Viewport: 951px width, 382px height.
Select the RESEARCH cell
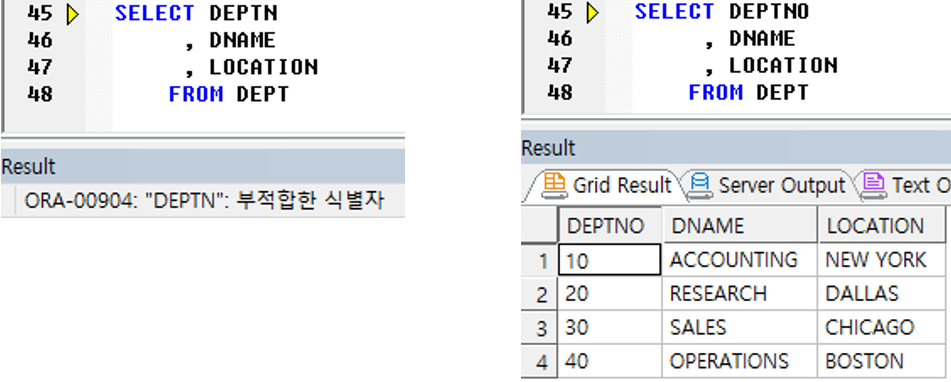point(740,294)
